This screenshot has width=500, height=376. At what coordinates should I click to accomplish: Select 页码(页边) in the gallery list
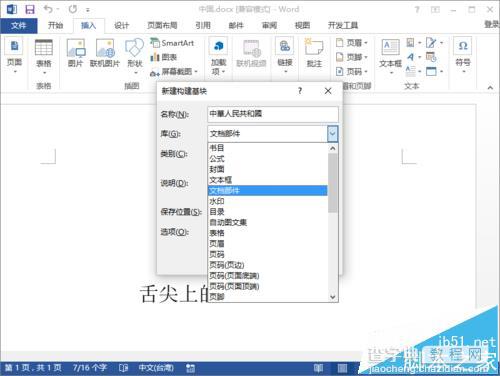point(268,265)
